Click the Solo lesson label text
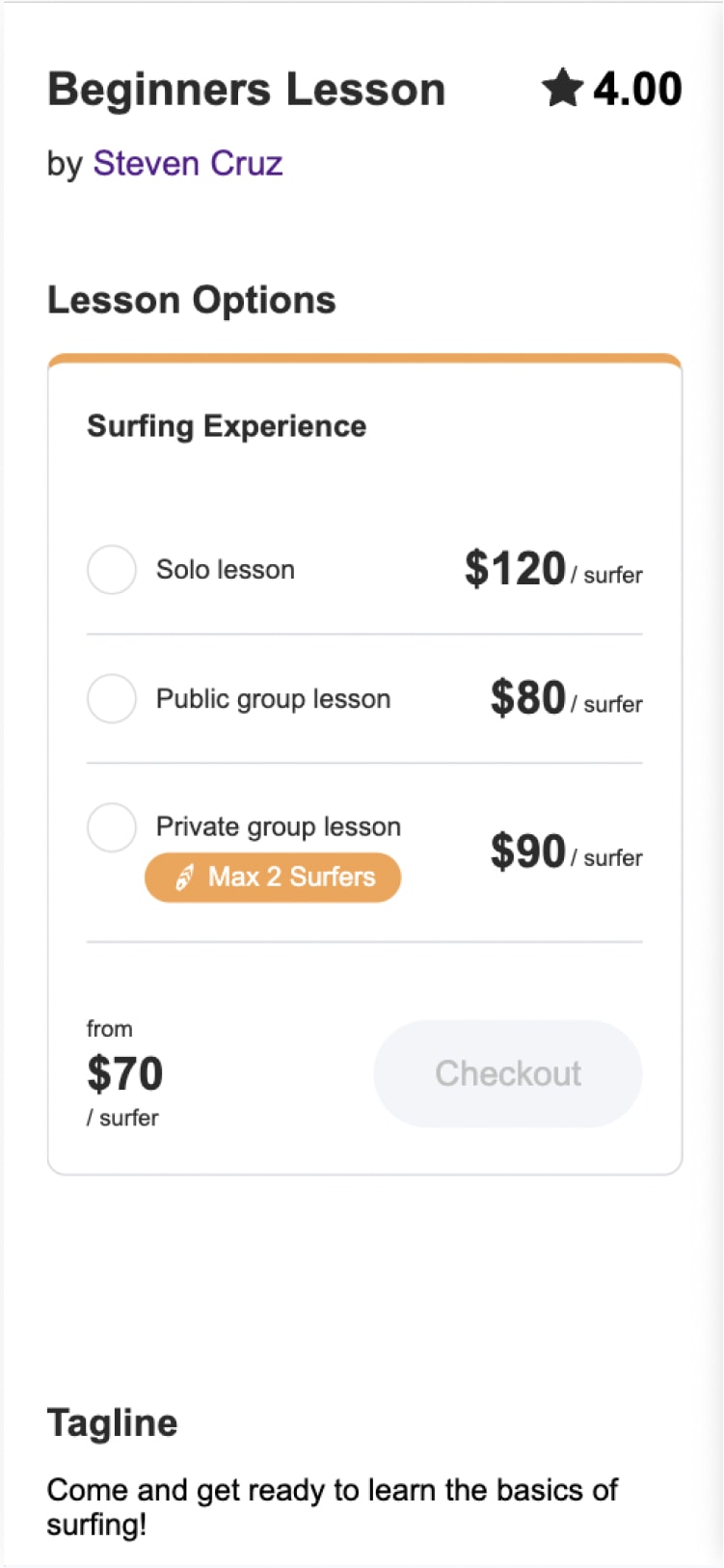Viewport: 724px width, 1568px height. 226,570
